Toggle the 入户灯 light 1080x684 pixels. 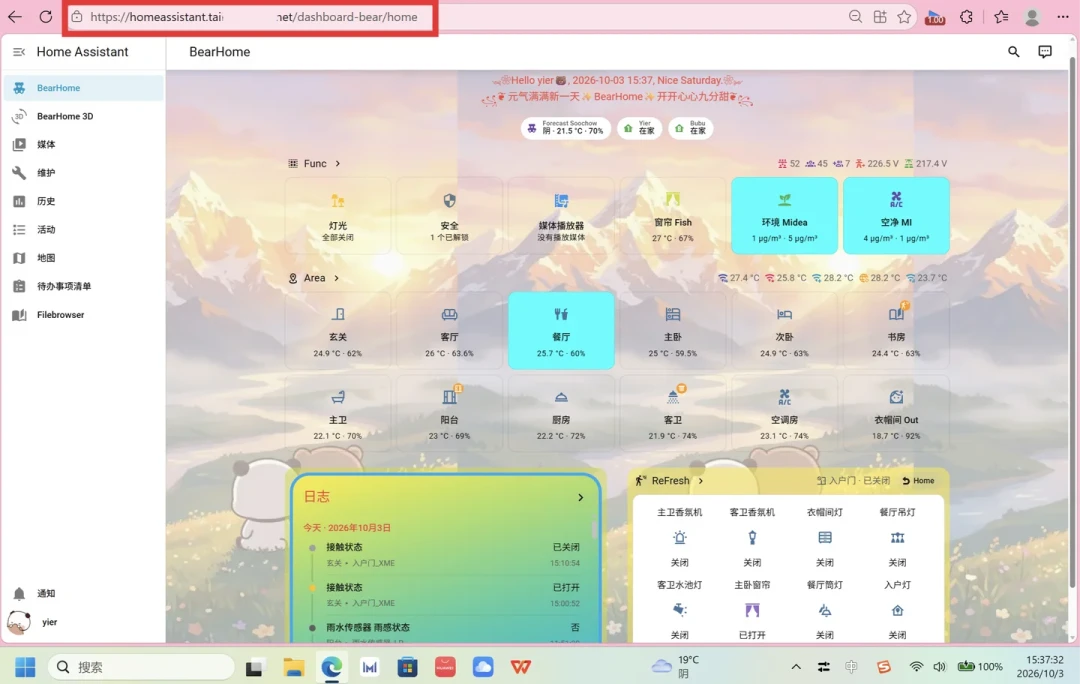(x=897, y=610)
